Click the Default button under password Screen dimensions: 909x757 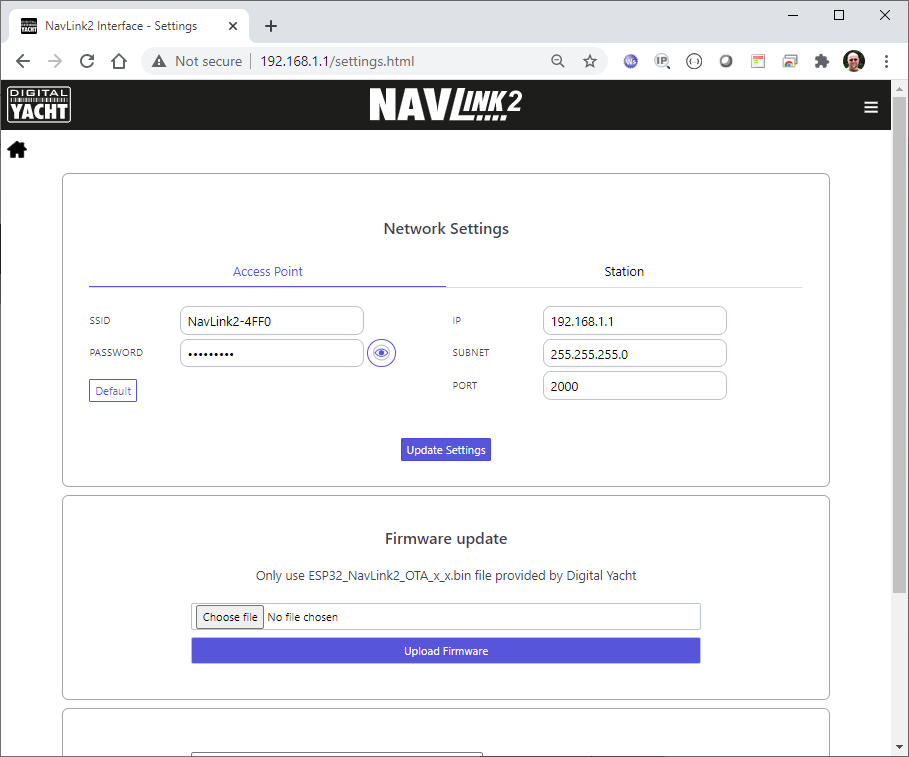[x=113, y=391]
